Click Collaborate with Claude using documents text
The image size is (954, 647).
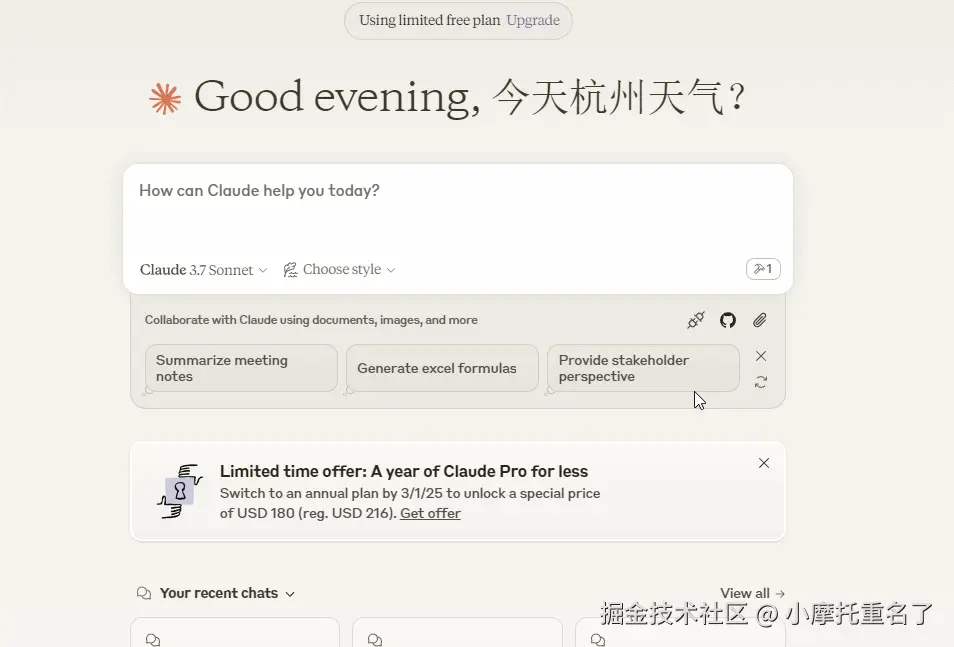pos(311,320)
